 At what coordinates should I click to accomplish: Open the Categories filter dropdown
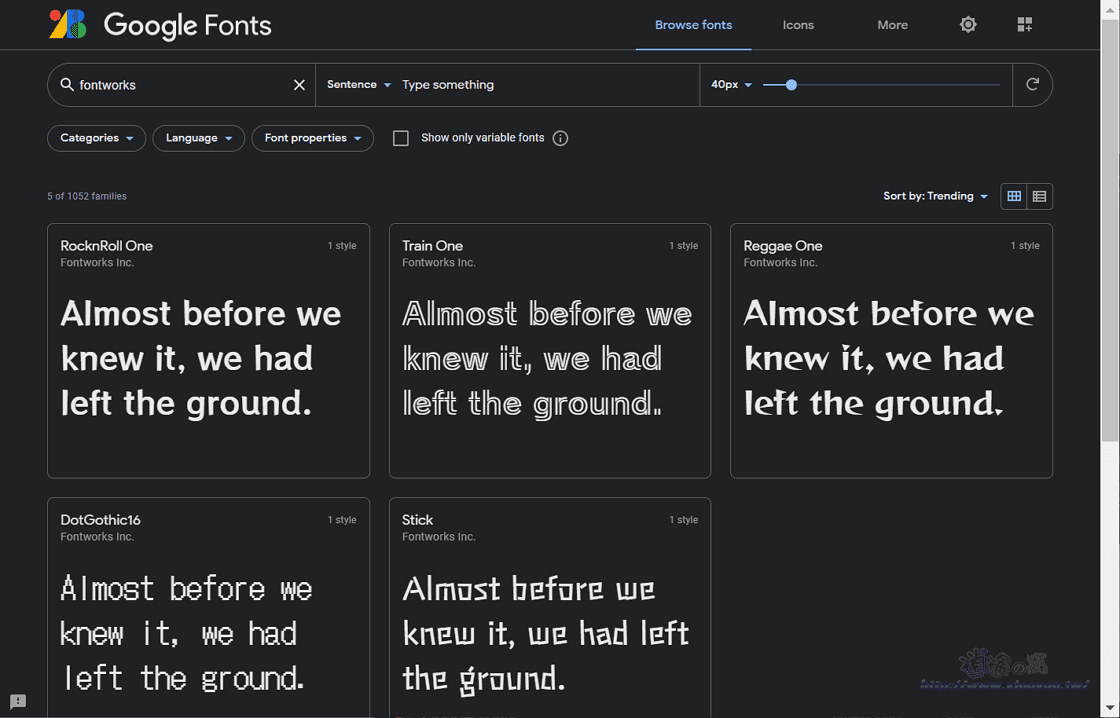click(96, 138)
